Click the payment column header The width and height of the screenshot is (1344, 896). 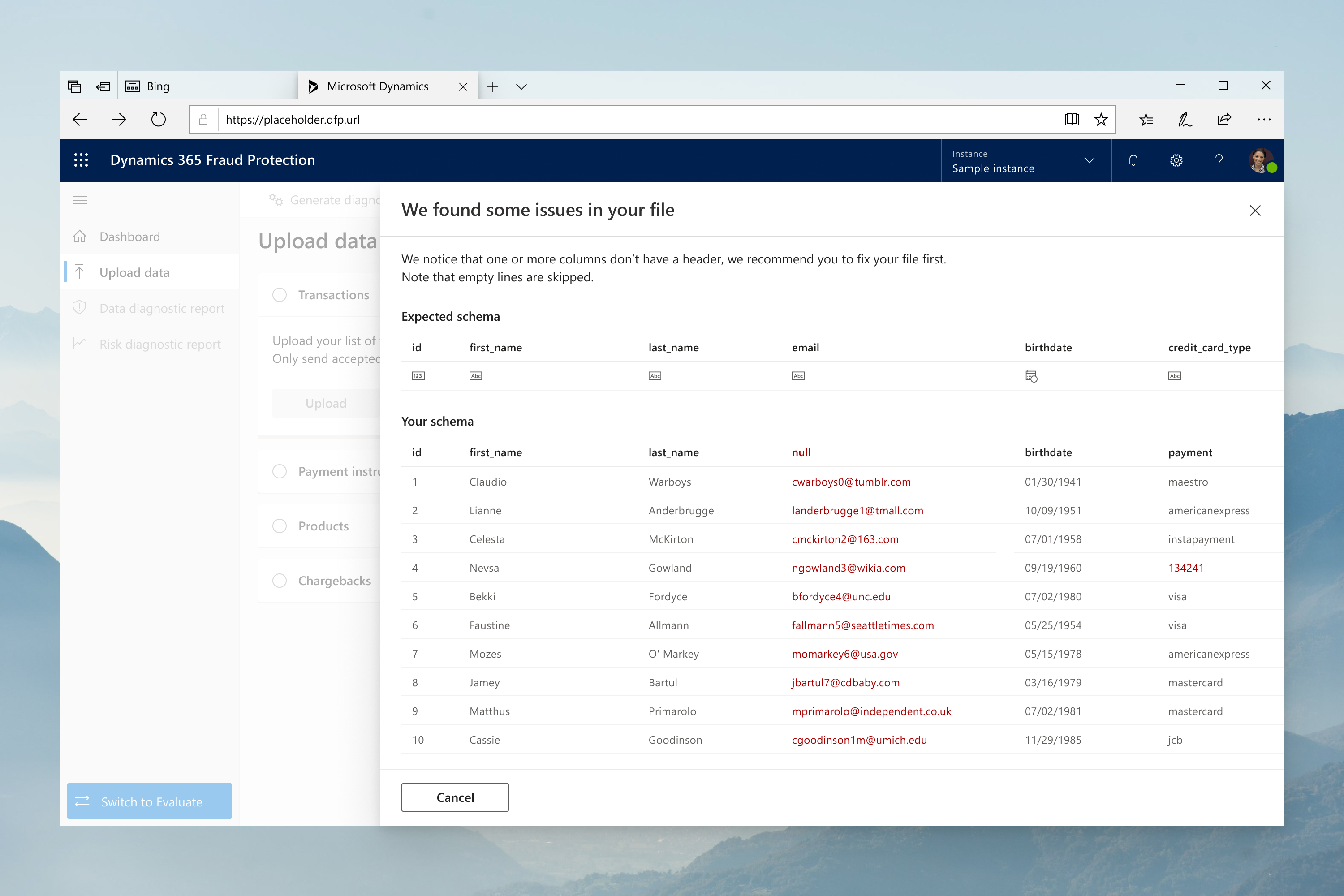tap(1190, 452)
